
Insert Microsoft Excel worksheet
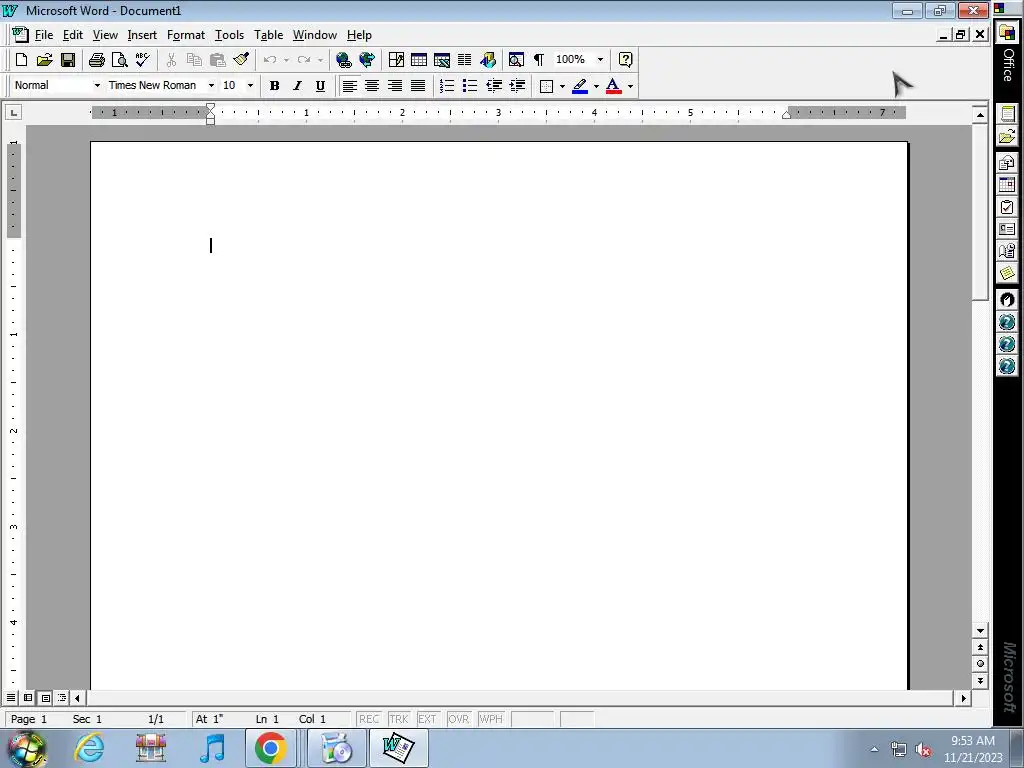(x=441, y=60)
